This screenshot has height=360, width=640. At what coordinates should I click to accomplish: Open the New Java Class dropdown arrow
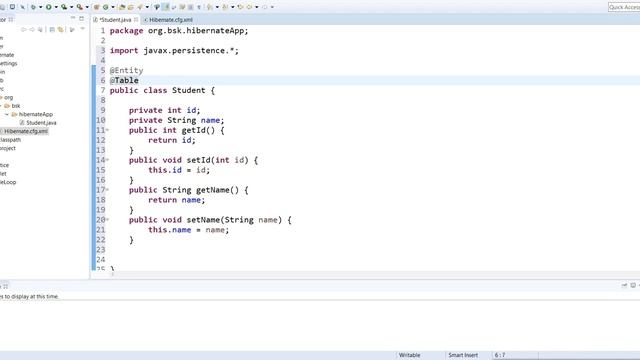pos(113,7)
